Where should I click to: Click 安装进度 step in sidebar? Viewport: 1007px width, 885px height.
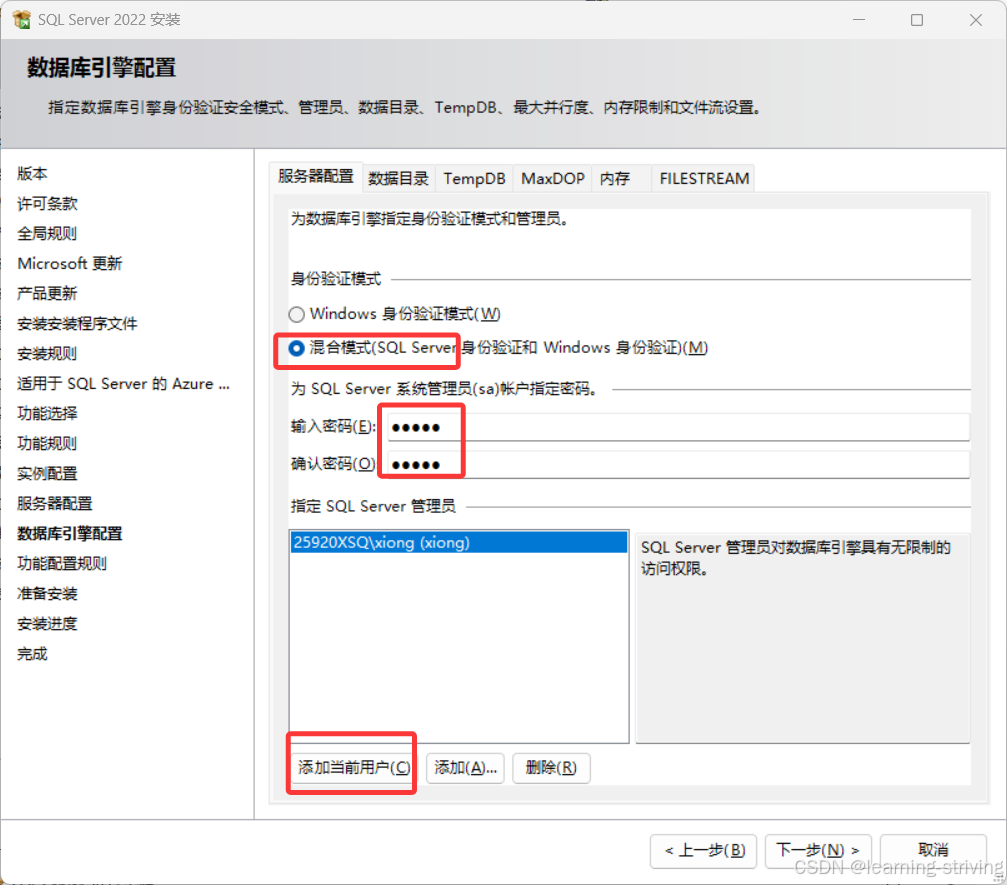[47, 624]
